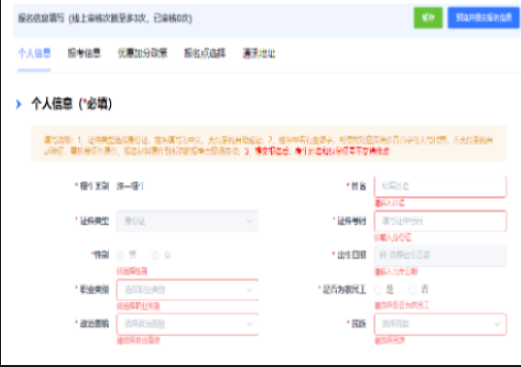Go to the 报名点选择 tab
Screen dimensions: 521x367
205,53
